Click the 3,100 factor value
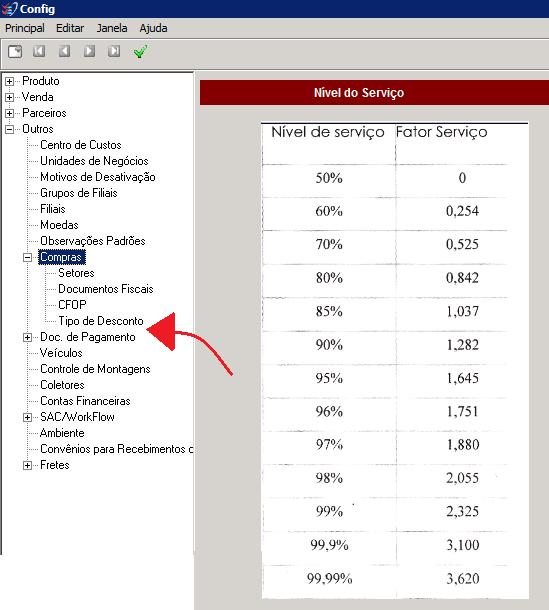Viewport: 549px width, 610px height. tap(462, 545)
